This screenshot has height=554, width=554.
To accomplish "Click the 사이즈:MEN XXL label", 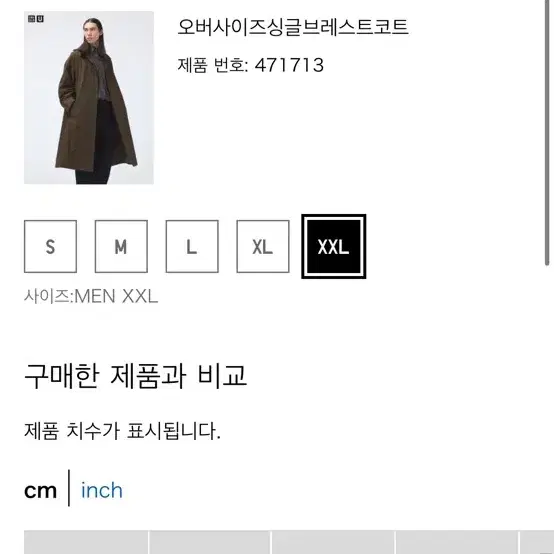I will 91,296.
